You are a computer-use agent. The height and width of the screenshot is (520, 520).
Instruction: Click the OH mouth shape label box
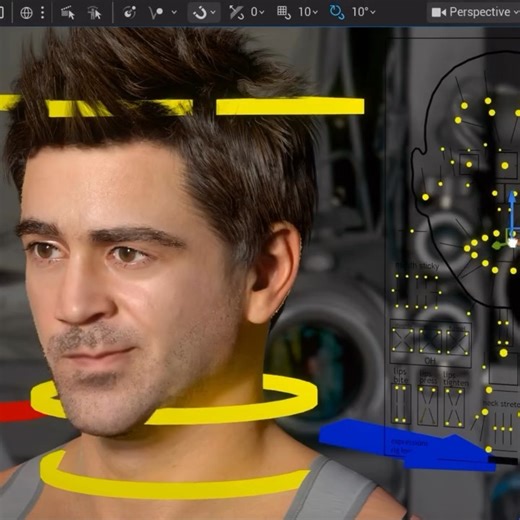click(x=430, y=361)
